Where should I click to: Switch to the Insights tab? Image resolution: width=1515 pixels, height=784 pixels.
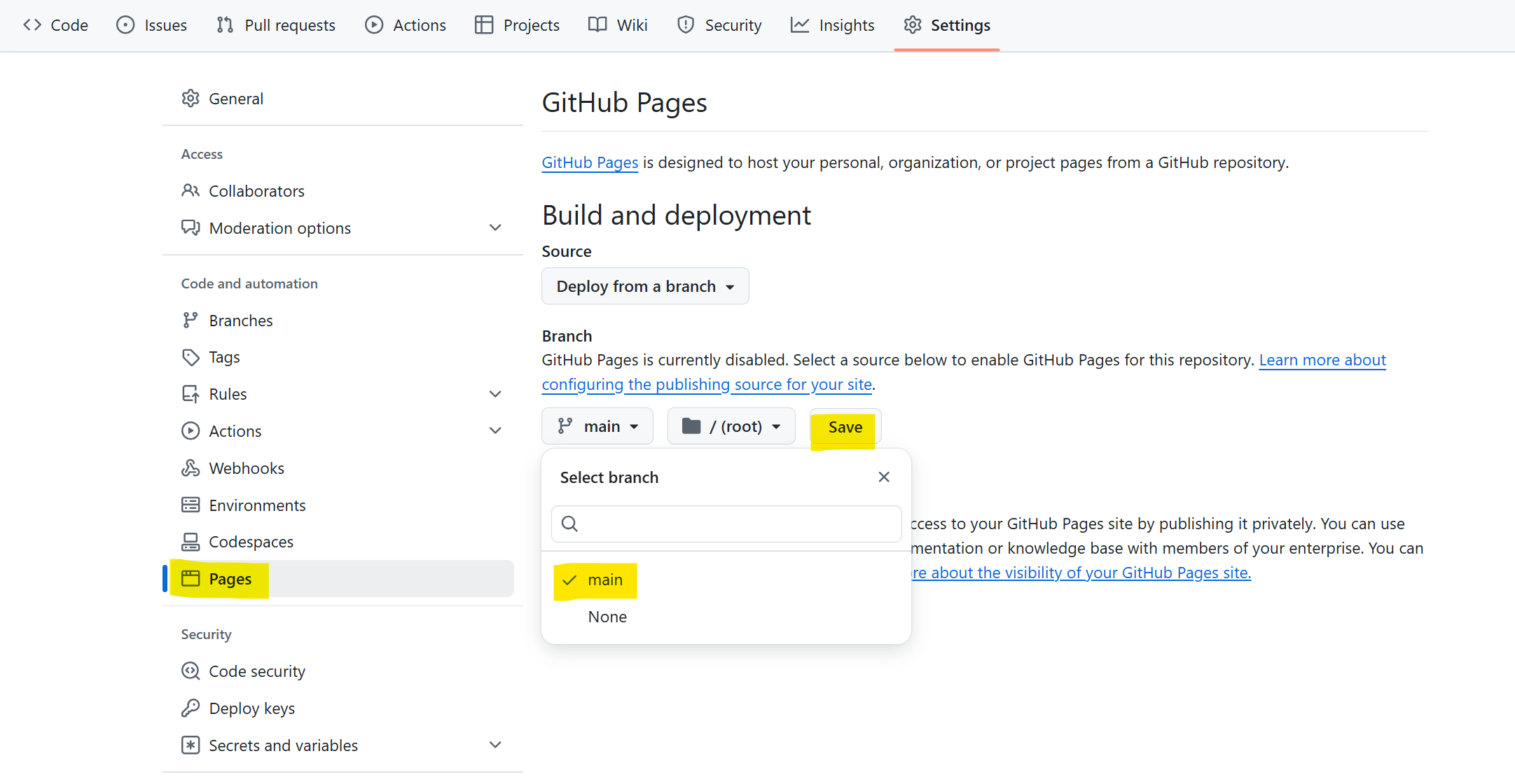[832, 25]
